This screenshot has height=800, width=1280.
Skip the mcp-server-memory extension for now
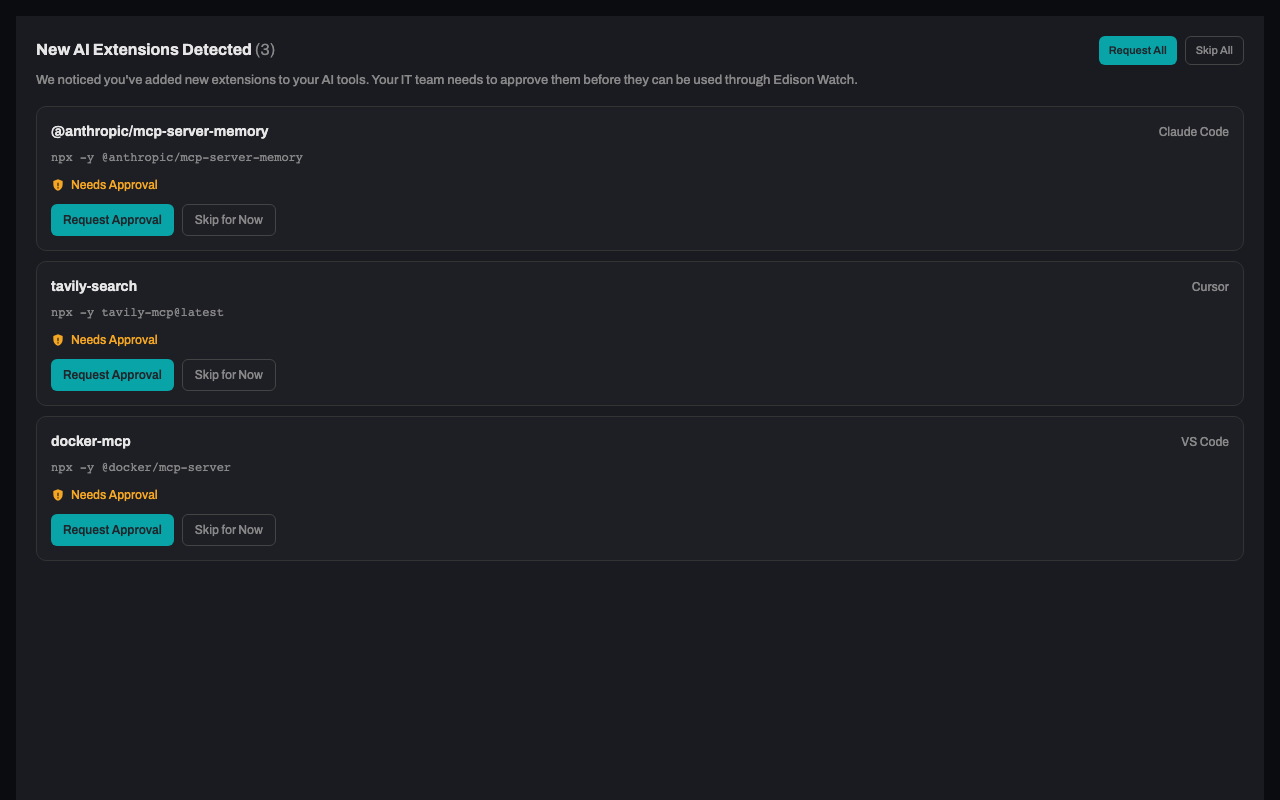coord(228,219)
